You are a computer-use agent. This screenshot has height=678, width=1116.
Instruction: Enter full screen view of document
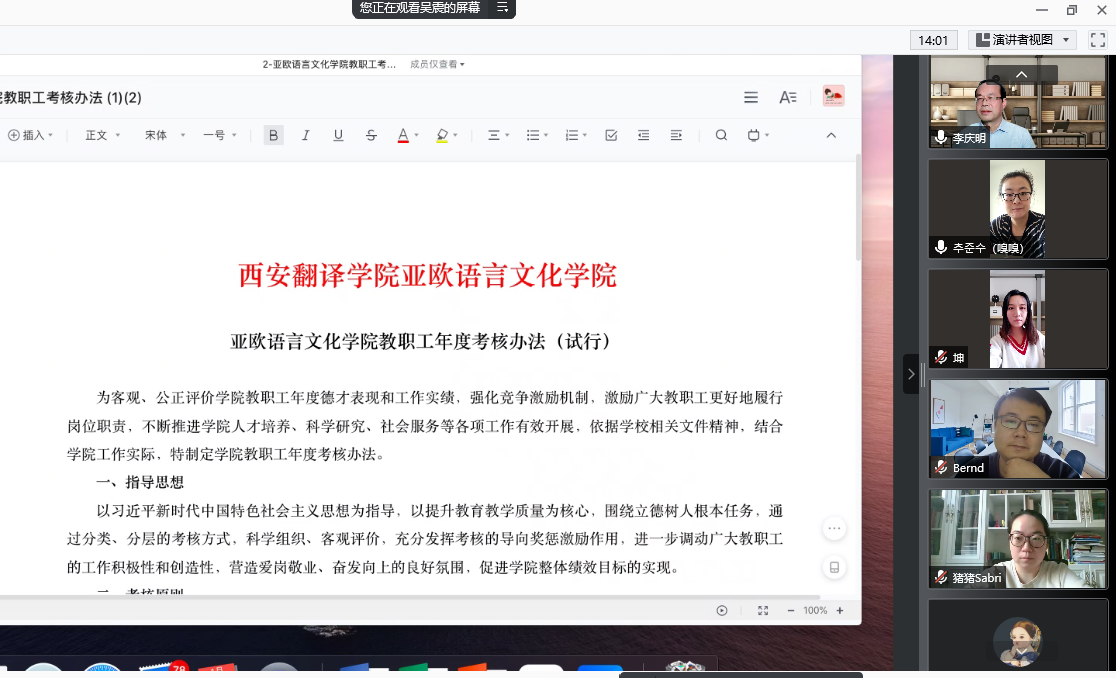pyautogui.click(x=763, y=610)
